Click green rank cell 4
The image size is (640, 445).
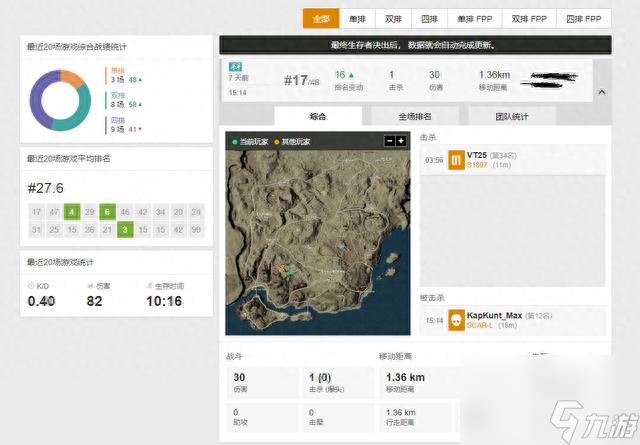pyautogui.click(x=72, y=212)
